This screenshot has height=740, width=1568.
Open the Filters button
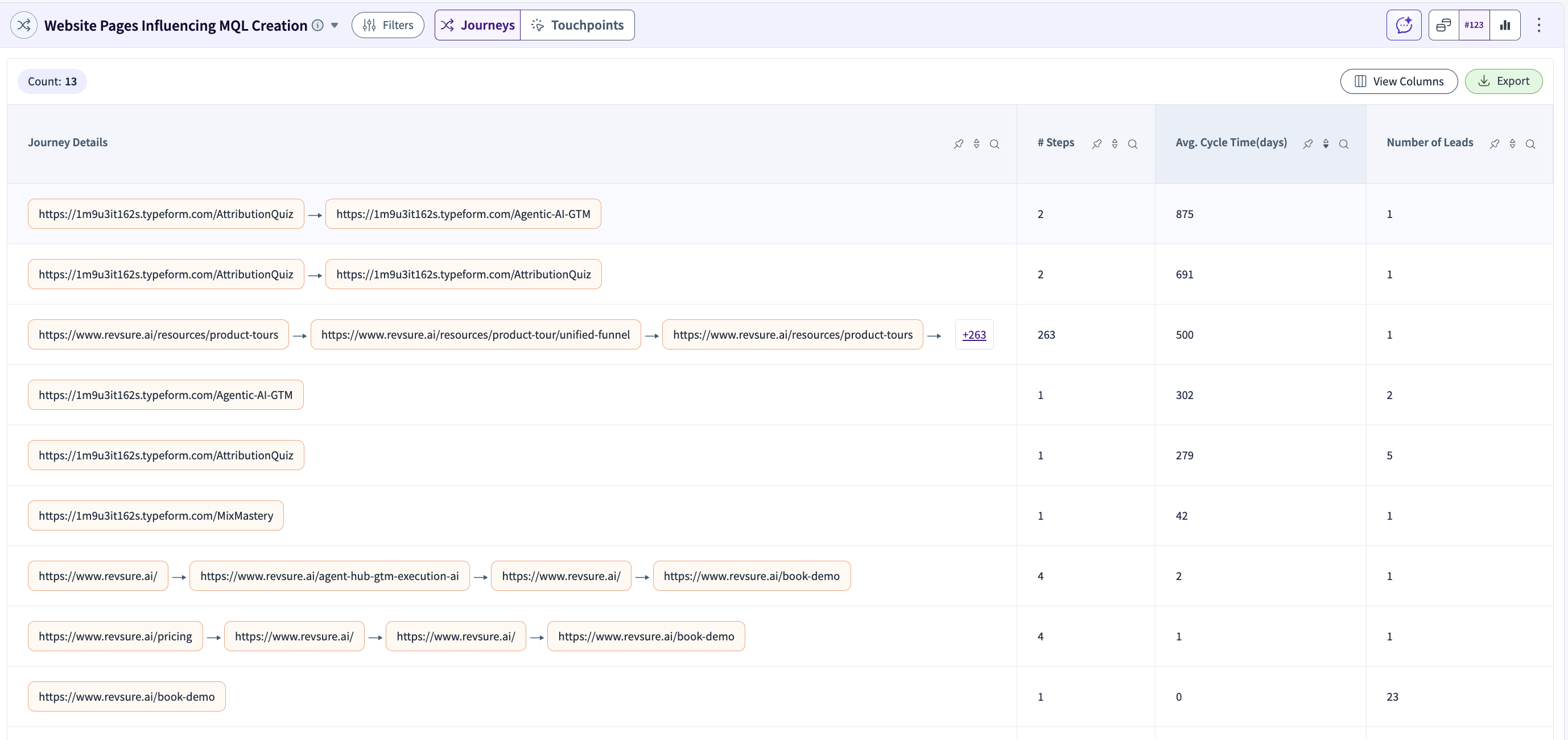pyautogui.click(x=388, y=25)
